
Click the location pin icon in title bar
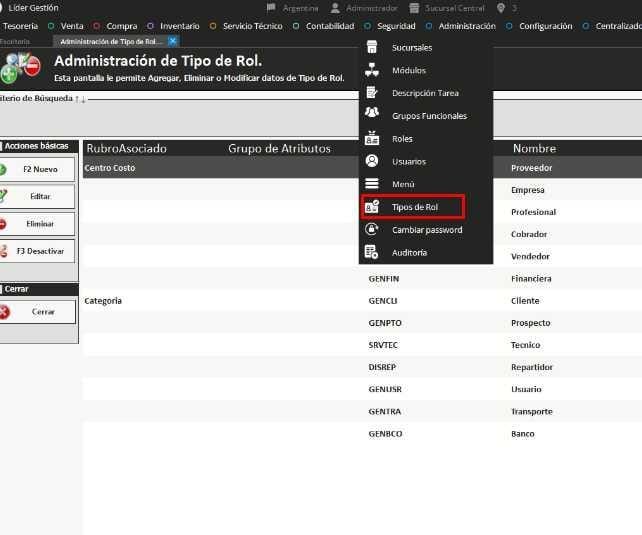pyautogui.click(x=500, y=8)
